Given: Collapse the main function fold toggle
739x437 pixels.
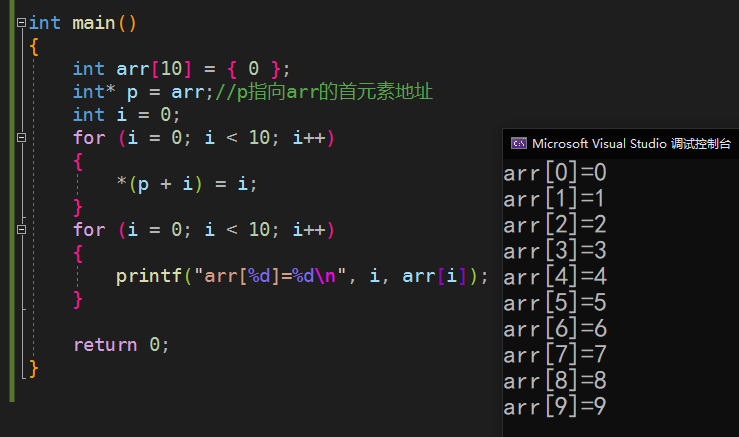Looking at the screenshot, I should coord(21,22).
